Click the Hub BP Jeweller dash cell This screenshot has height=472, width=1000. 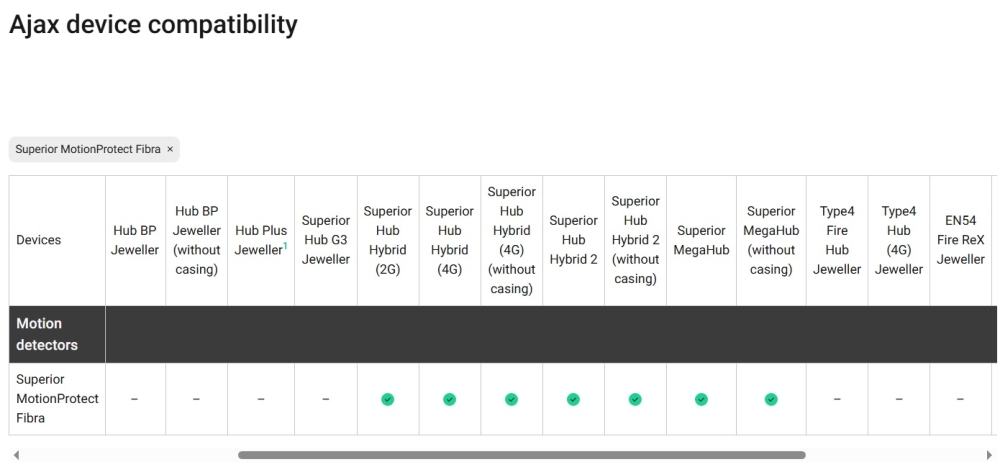135,399
